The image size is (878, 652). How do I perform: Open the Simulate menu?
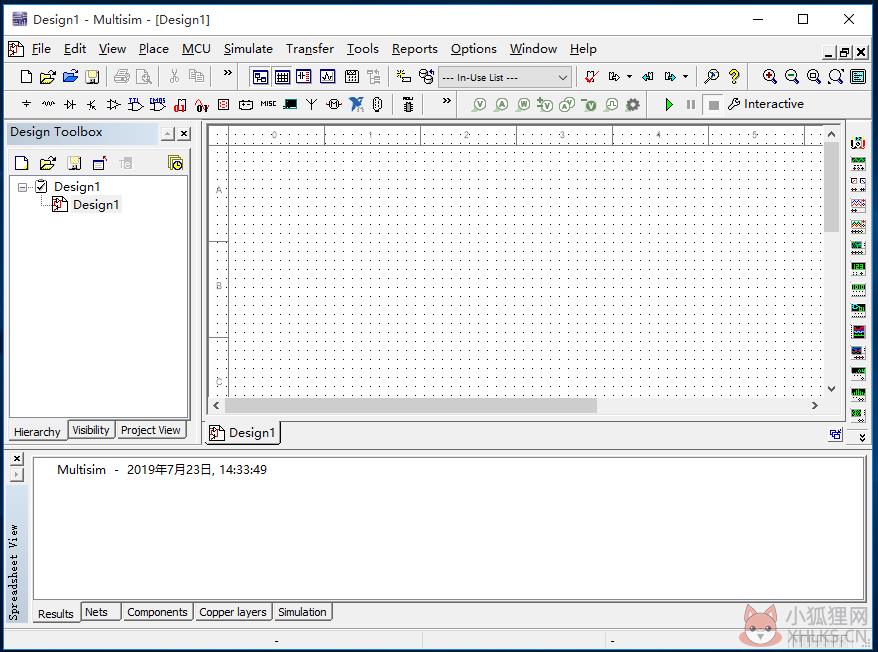(x=248, y=49)
